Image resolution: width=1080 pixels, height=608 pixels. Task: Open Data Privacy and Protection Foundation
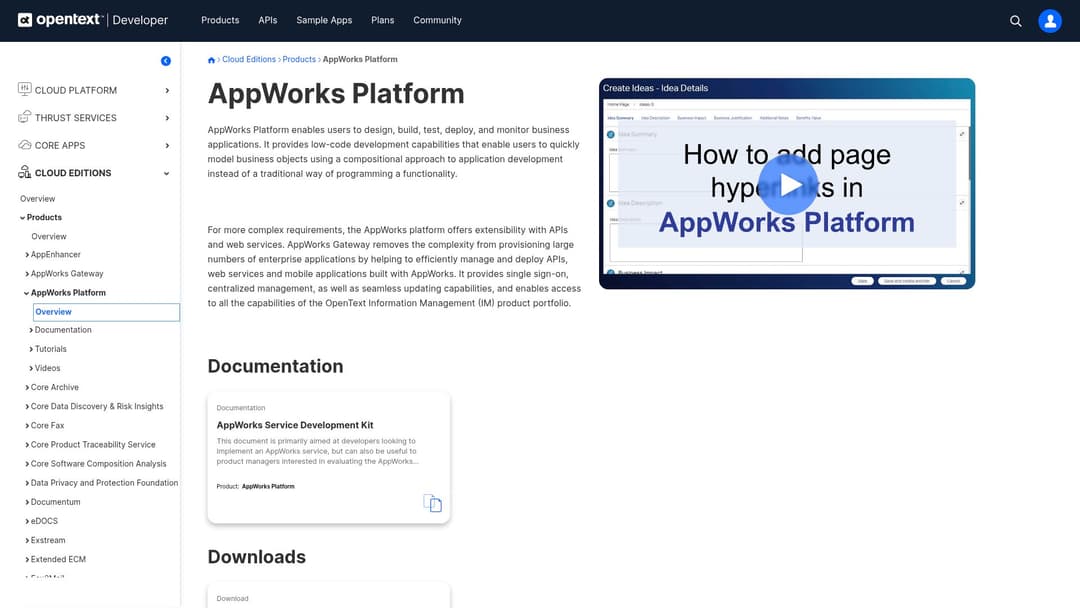[104, 483]
